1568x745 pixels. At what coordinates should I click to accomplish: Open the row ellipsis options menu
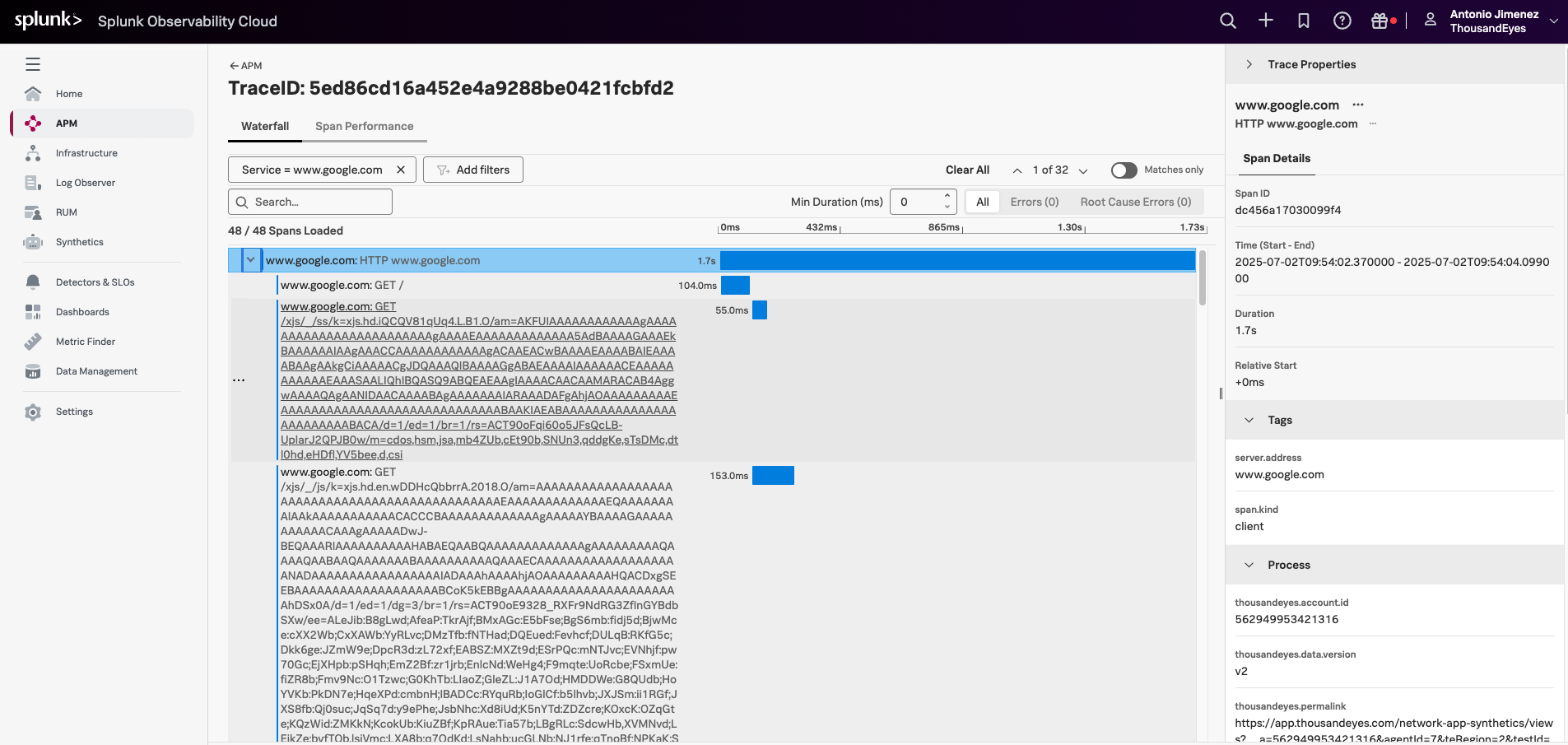pyautogui.click(x=239, y=380)
